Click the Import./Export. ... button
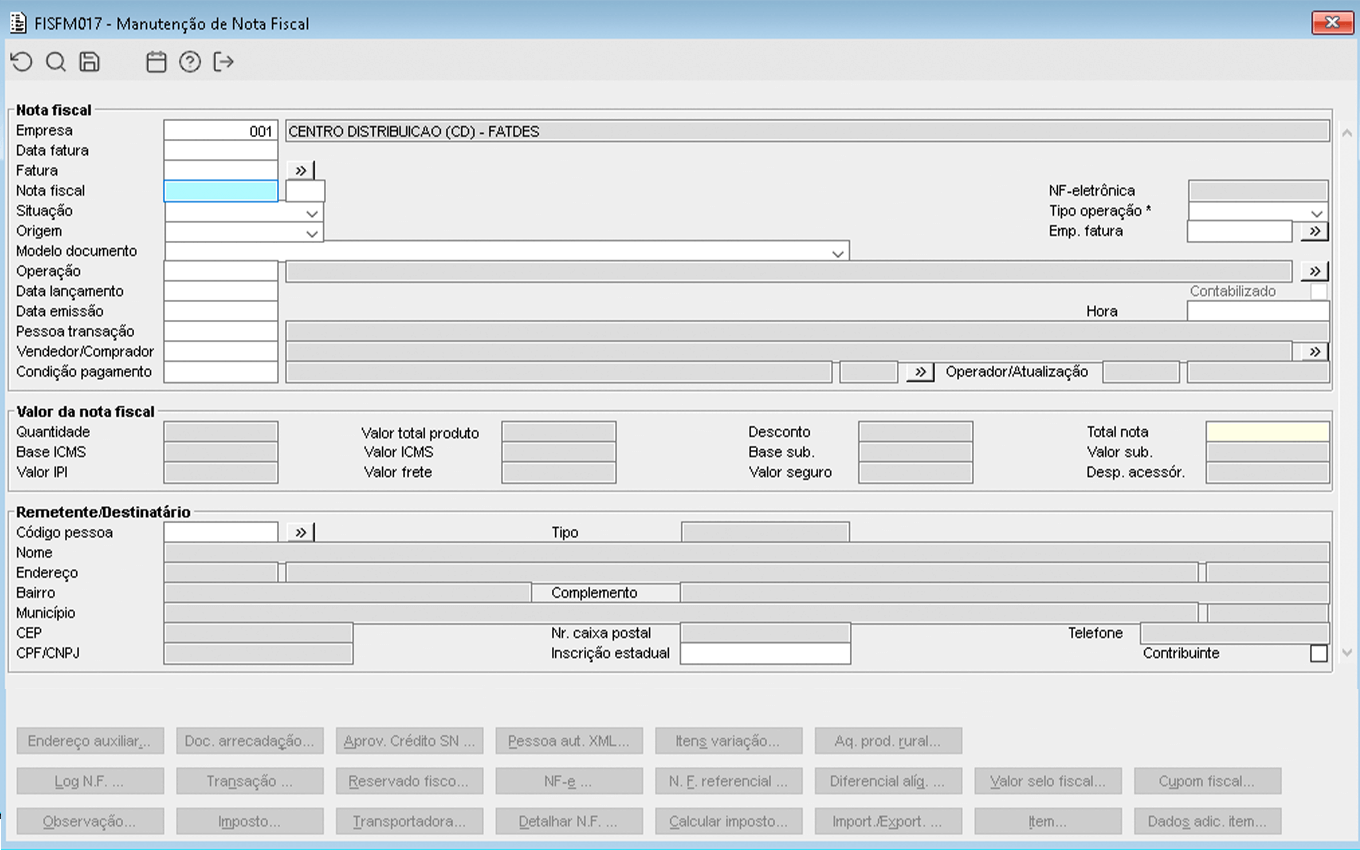Image resolution: width=1360 pixels, height=850 pixels. tap(888, 821)
